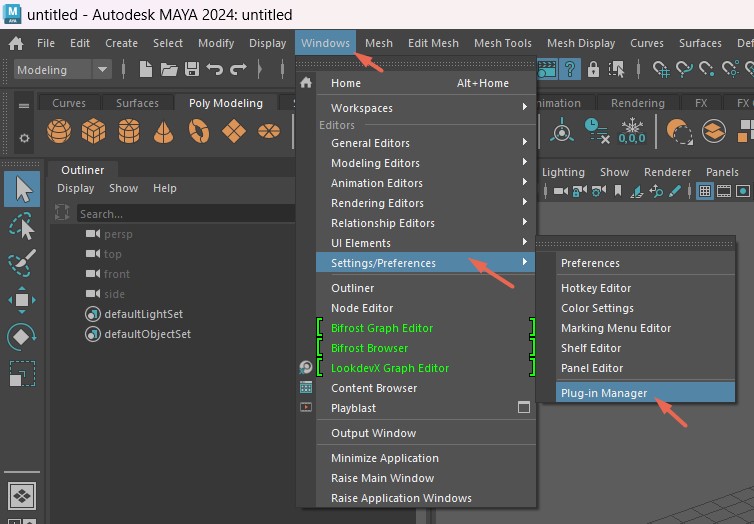
Task: Expand the Settings/Preferences submenu
Action: click(x=426, y=263)
